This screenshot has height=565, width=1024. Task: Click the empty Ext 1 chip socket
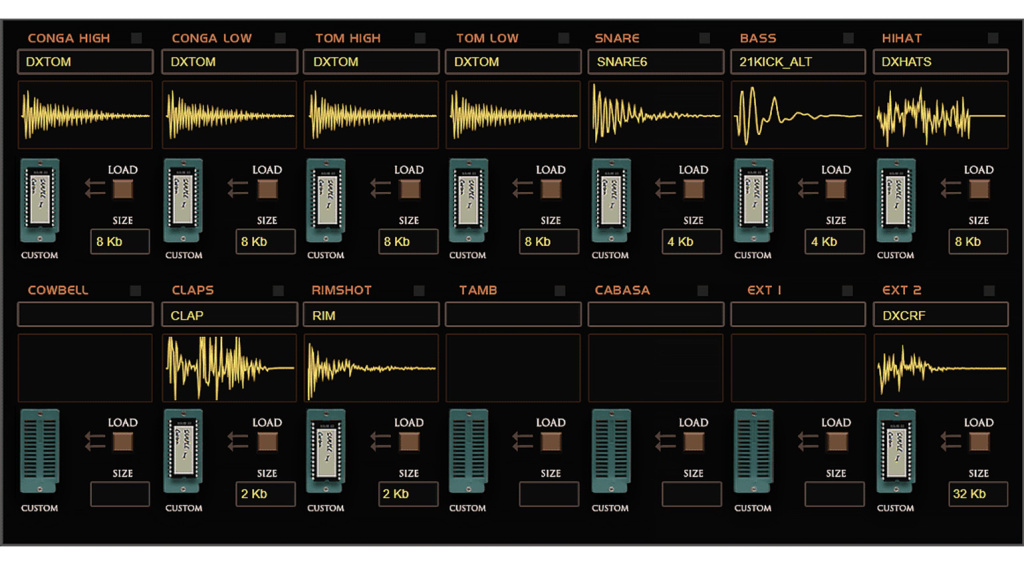(x=754, y=451)
